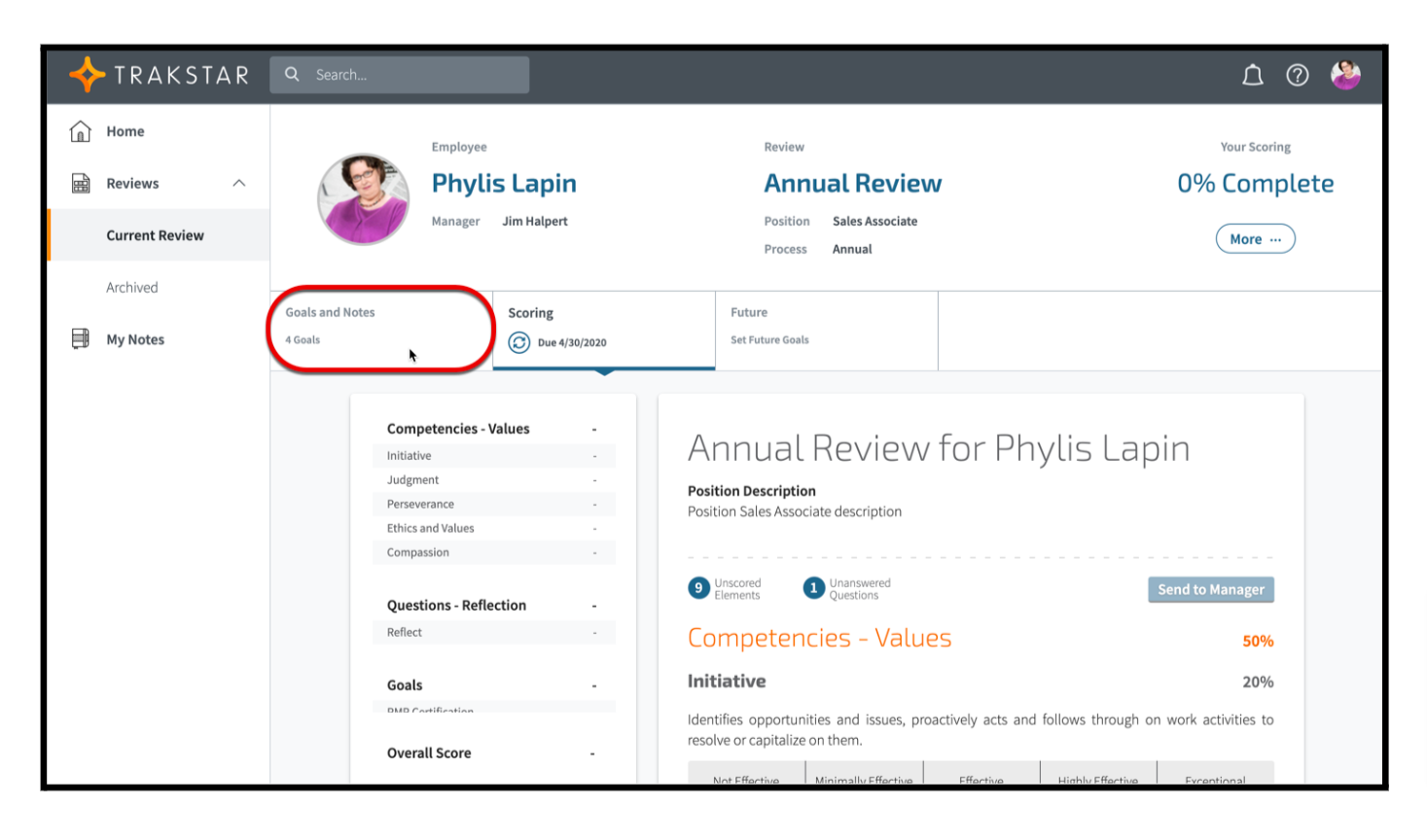
Task: Open the More options dropdown
Action: pos(1255,239)
